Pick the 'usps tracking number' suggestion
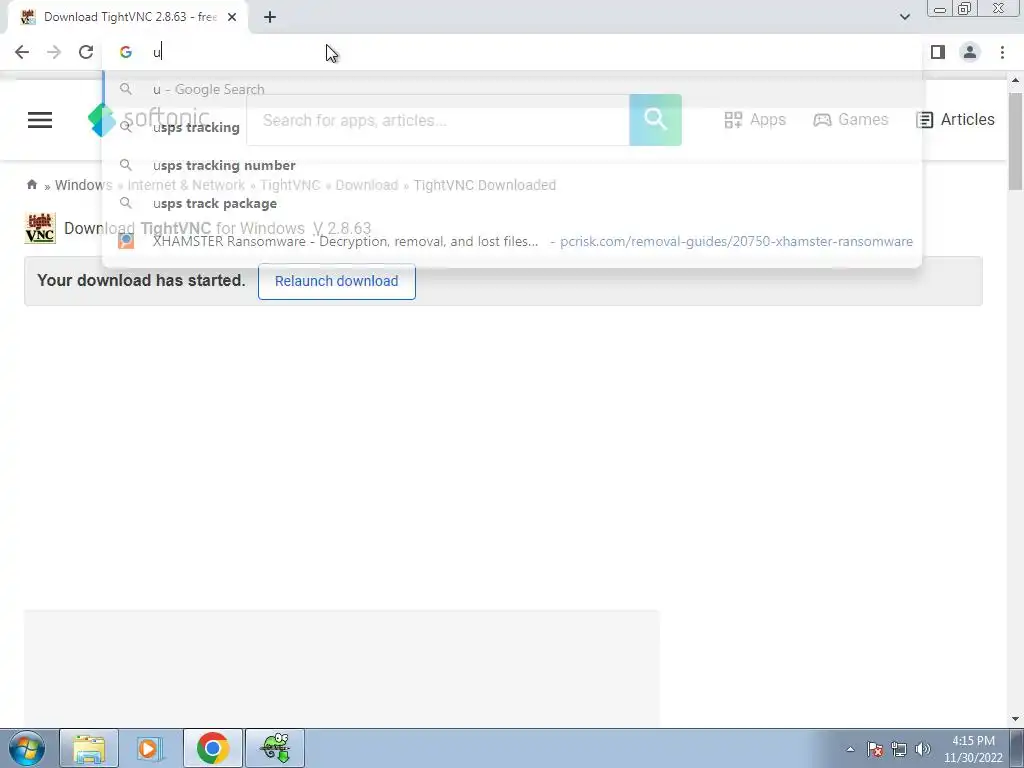The image size is (1024, 768). coord(513,165)
